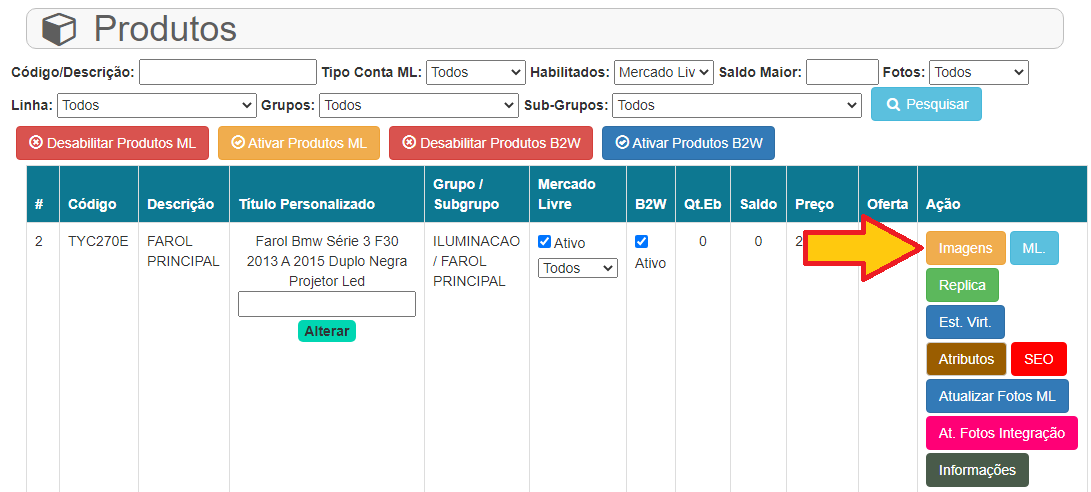Open Est. Virt. for the product

(x=965, y=322)
